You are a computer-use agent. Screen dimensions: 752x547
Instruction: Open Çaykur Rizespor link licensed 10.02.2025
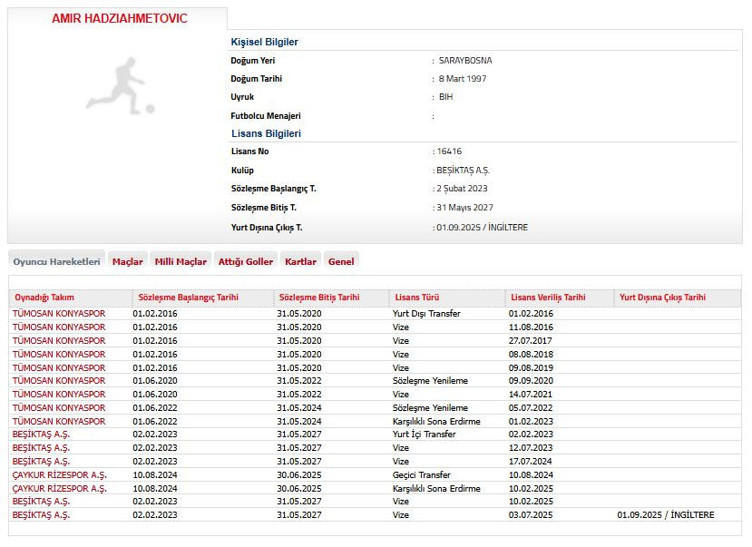coord(59,489)
